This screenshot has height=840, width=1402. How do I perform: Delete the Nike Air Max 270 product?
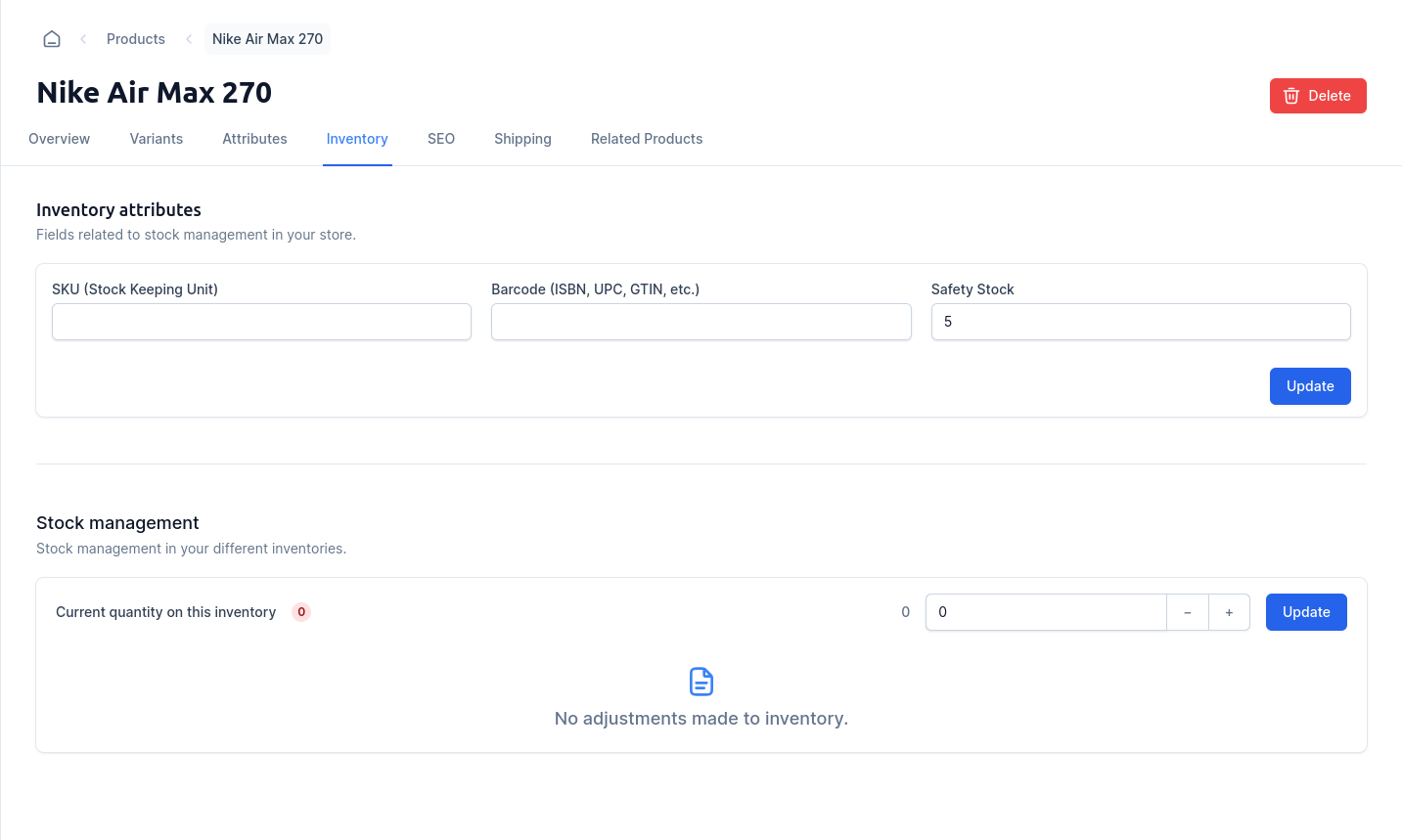(1317, 96)
